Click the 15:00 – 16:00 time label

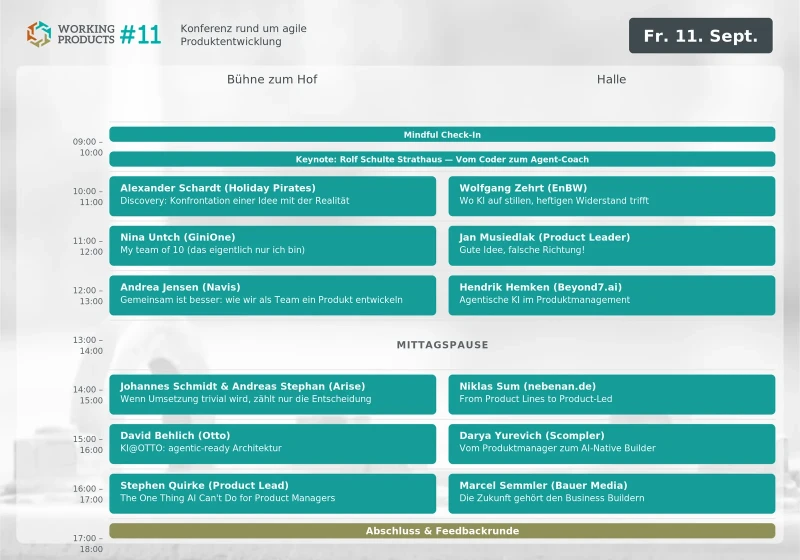(x=88, y=444)
